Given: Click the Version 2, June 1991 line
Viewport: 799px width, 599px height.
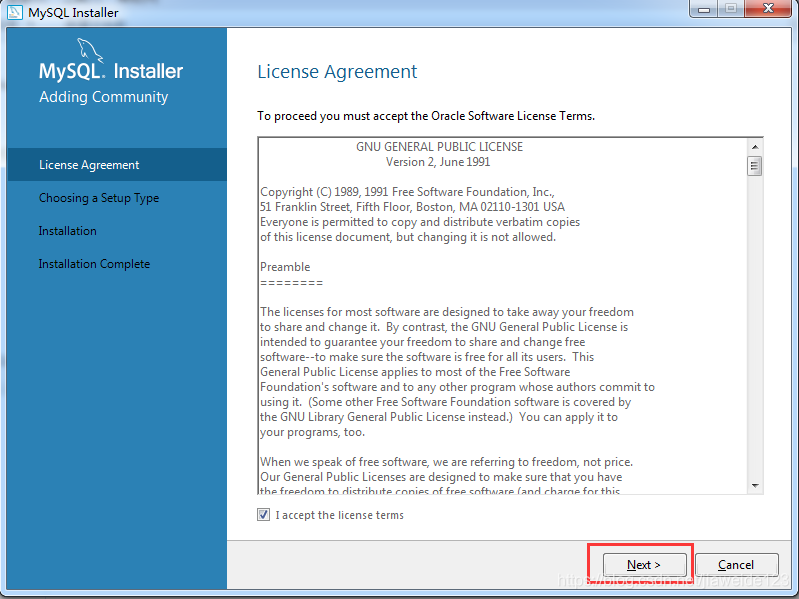Looking at the screenshot, I should [x=438, y=162].
